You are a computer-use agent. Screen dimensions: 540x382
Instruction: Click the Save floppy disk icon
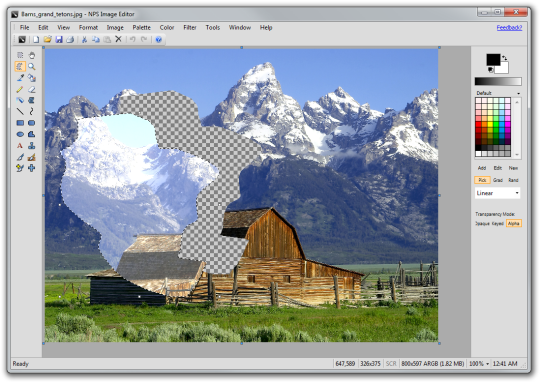[59, 39]
